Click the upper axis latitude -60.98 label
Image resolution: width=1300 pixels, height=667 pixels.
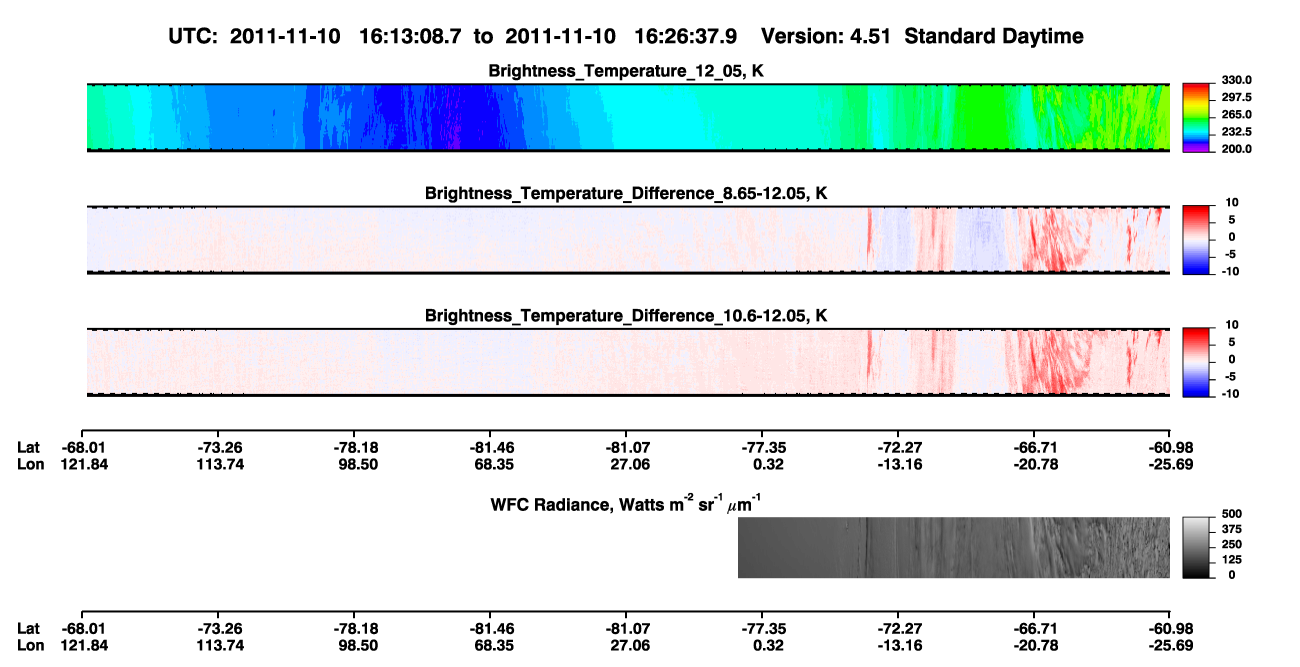pos(1170,447)
